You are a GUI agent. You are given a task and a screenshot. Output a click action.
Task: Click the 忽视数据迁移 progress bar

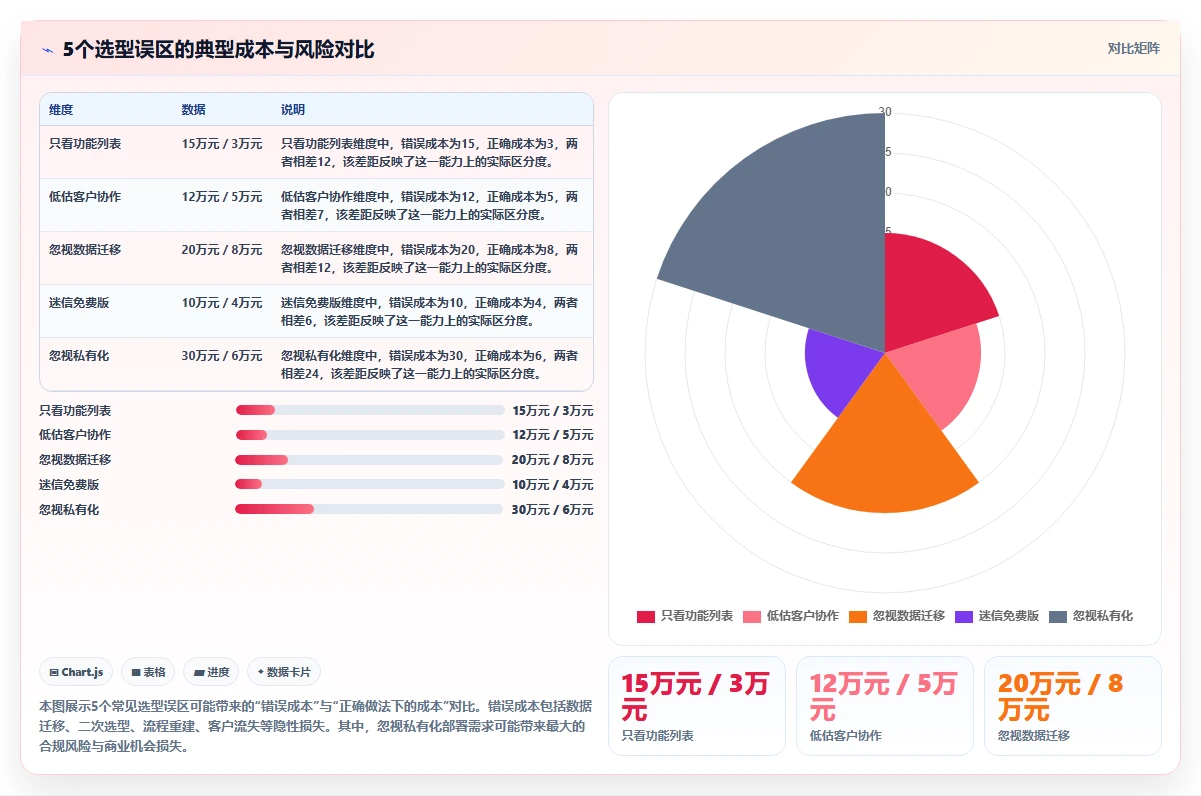(x=369, y=460)
